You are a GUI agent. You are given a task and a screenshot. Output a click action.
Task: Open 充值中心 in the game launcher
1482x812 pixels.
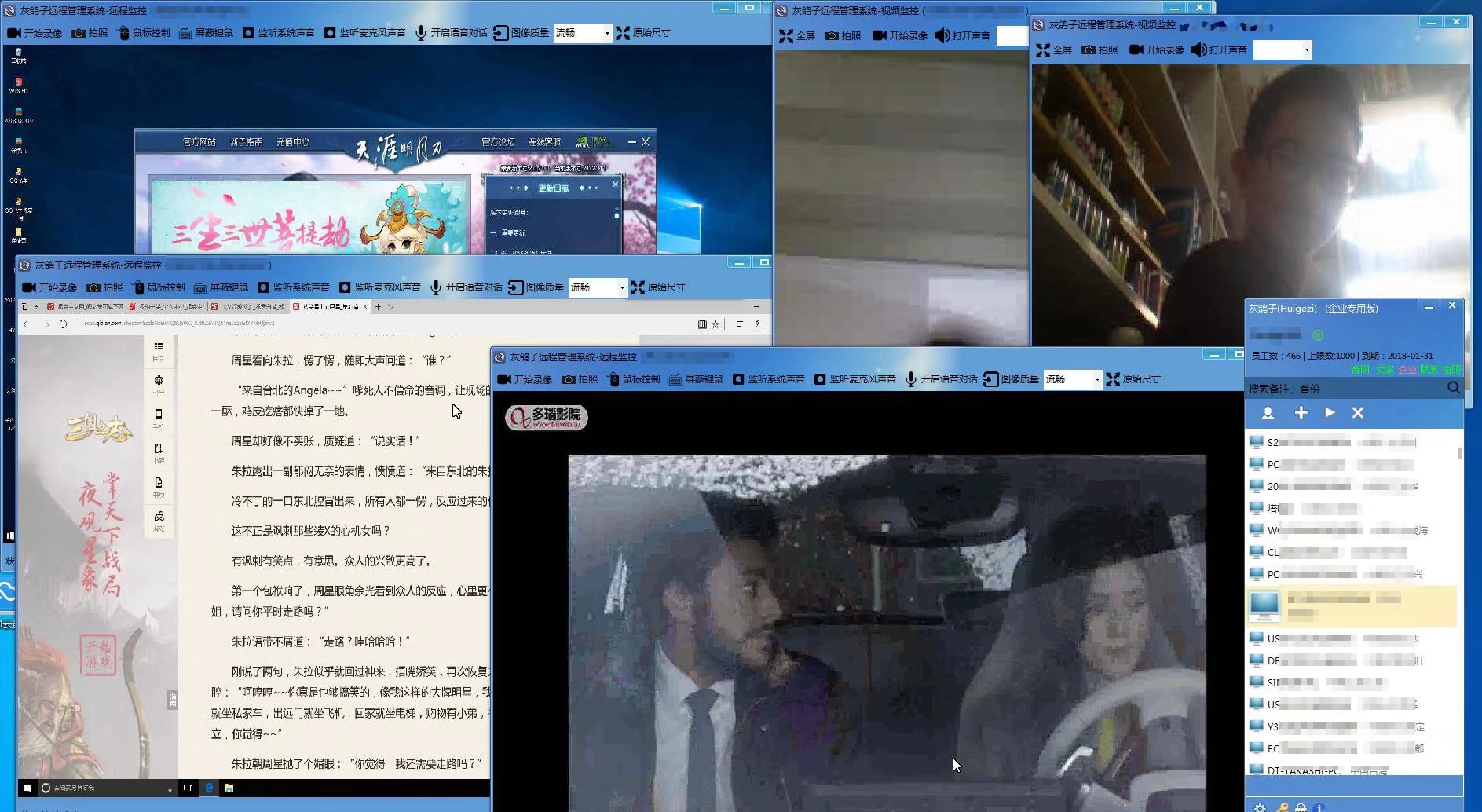(293, 142)
